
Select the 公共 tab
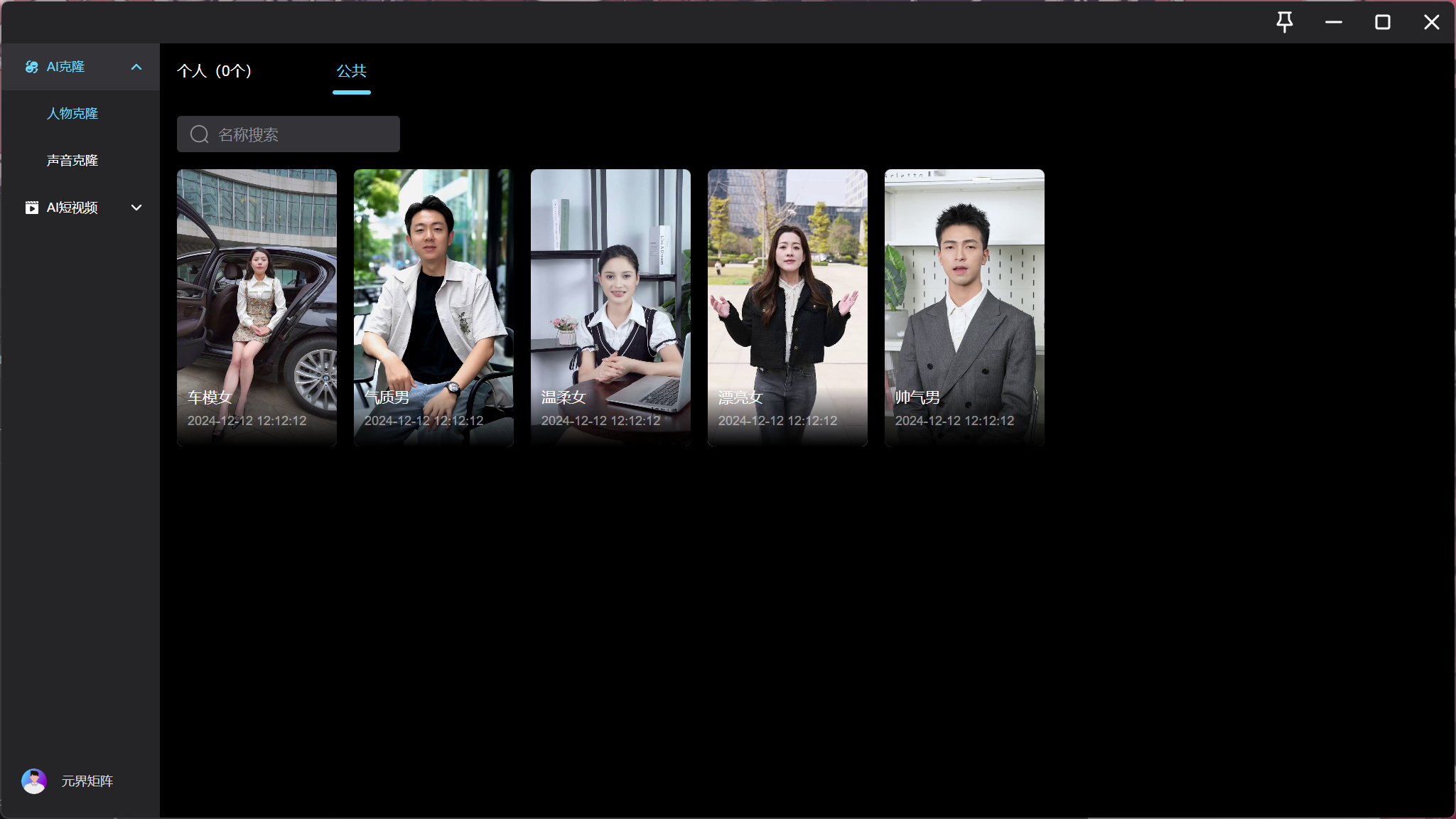click(x=351, y=71)
